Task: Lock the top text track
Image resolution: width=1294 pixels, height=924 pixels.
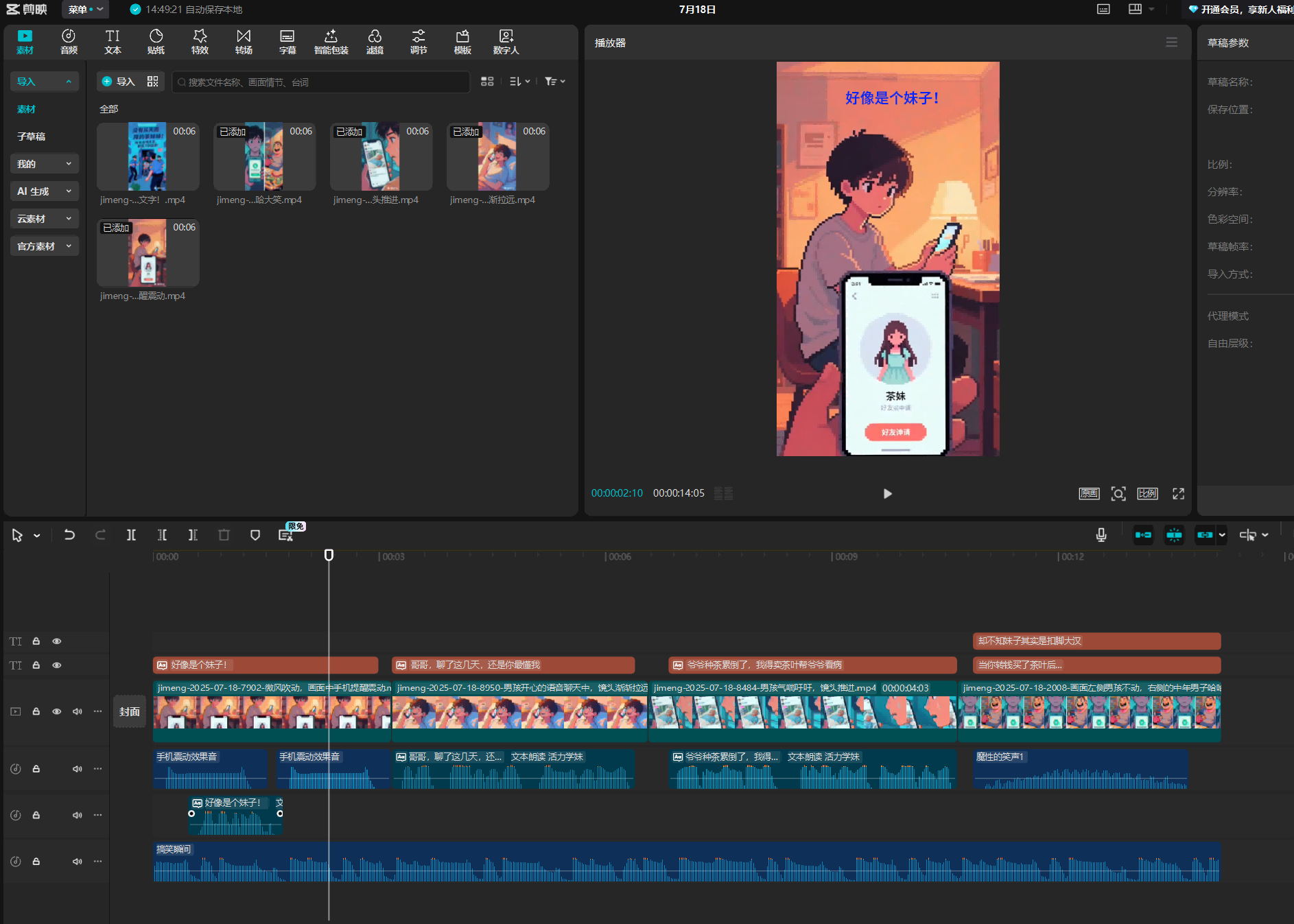Action: [36, 641]
